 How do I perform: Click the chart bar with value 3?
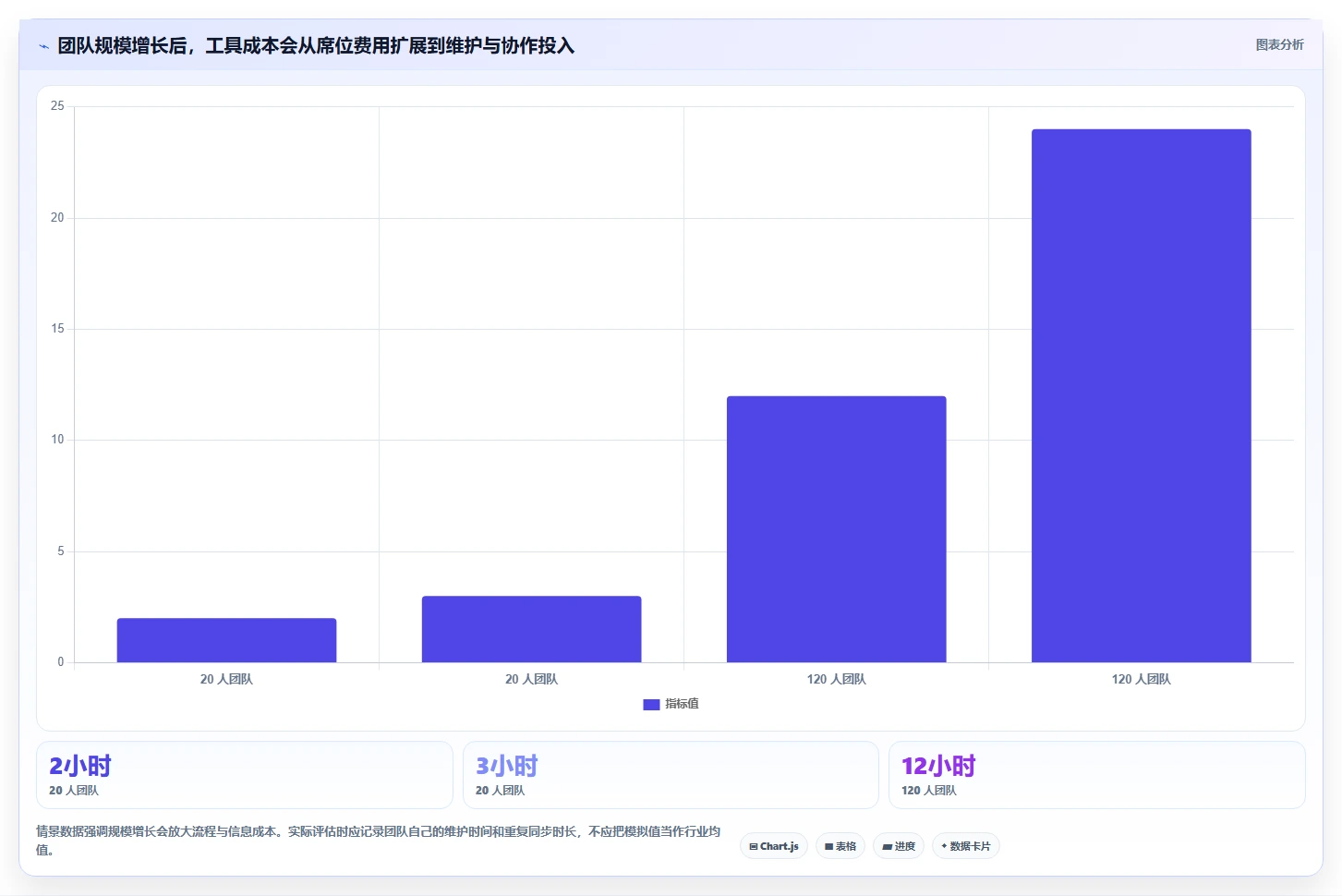coord(531,629)
